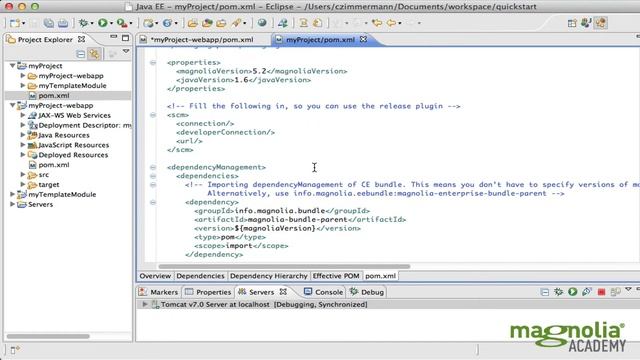Close the myProject/pom.xml editor tab
640x360 pixels.
(x=363, y=39)
